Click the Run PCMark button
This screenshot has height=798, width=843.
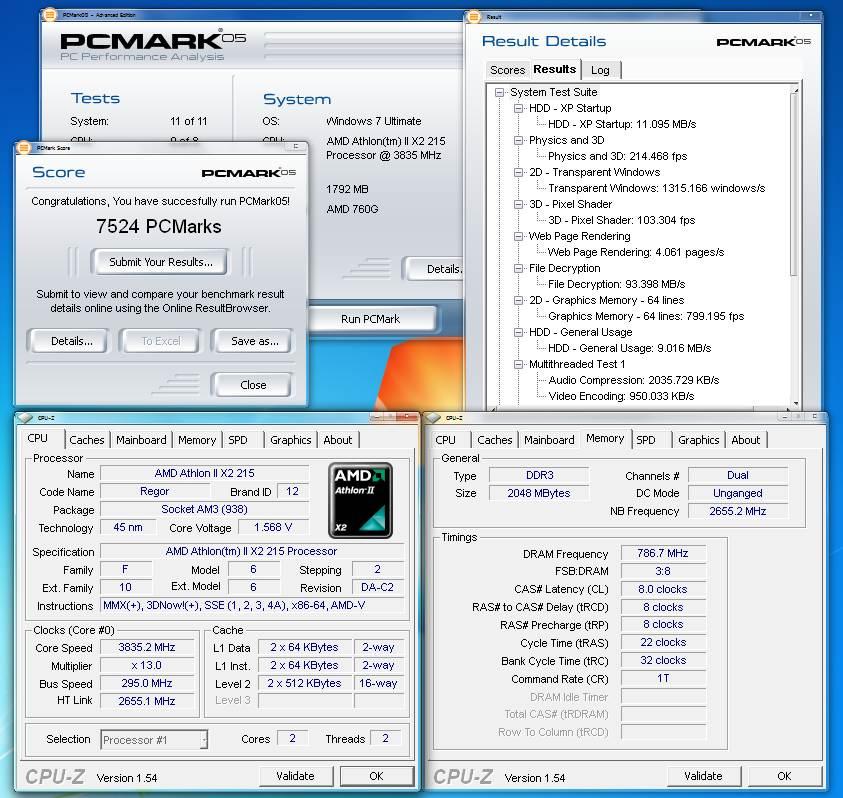[370, 319]
